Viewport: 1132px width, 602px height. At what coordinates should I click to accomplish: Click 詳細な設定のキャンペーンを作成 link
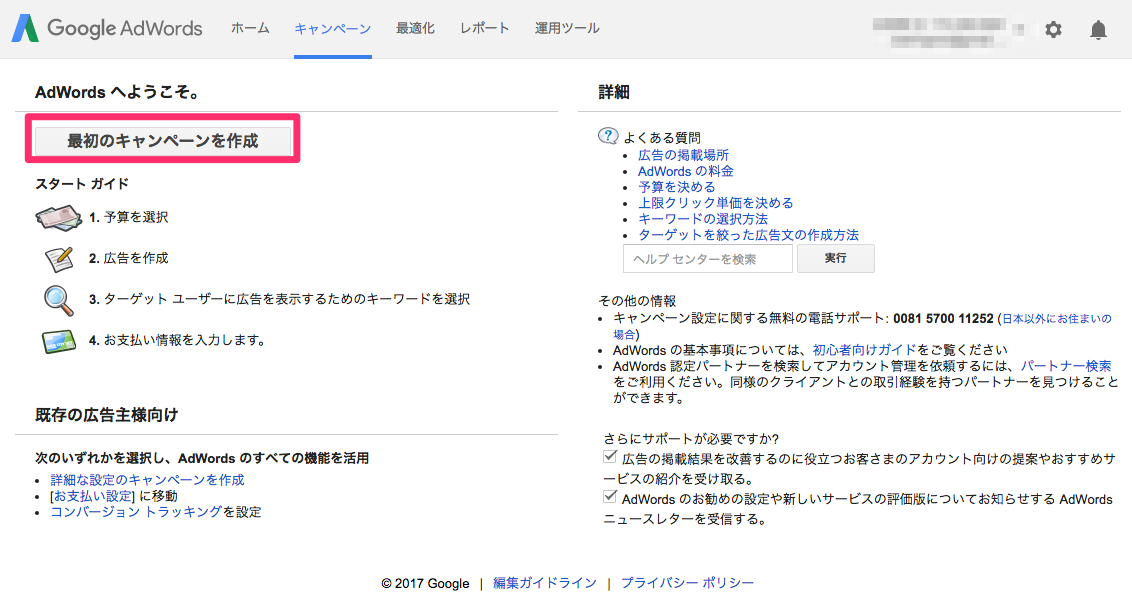tap(147, 480)
